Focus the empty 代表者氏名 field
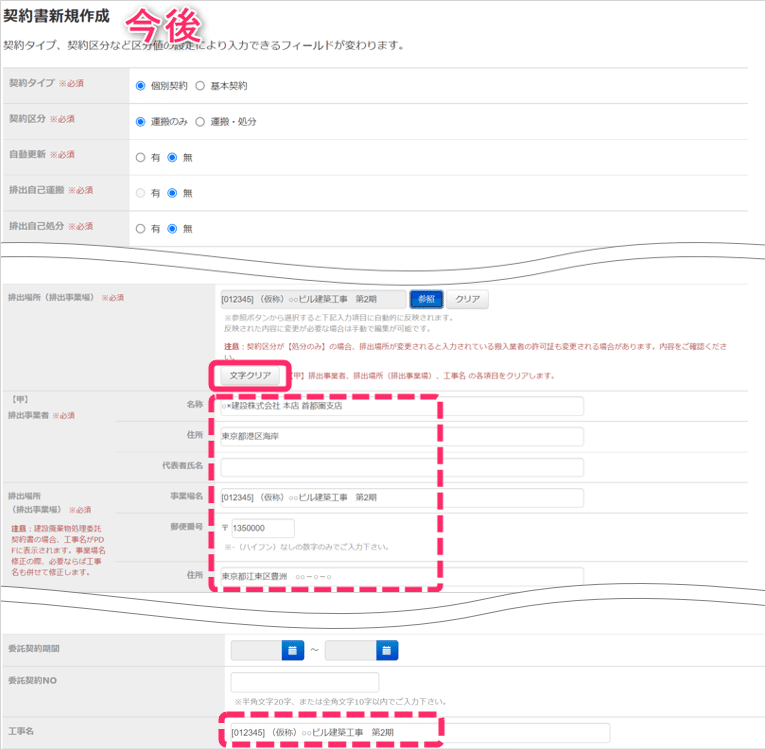Image resolution: width=766 pixels, height=750 pixels. [401, 467]
